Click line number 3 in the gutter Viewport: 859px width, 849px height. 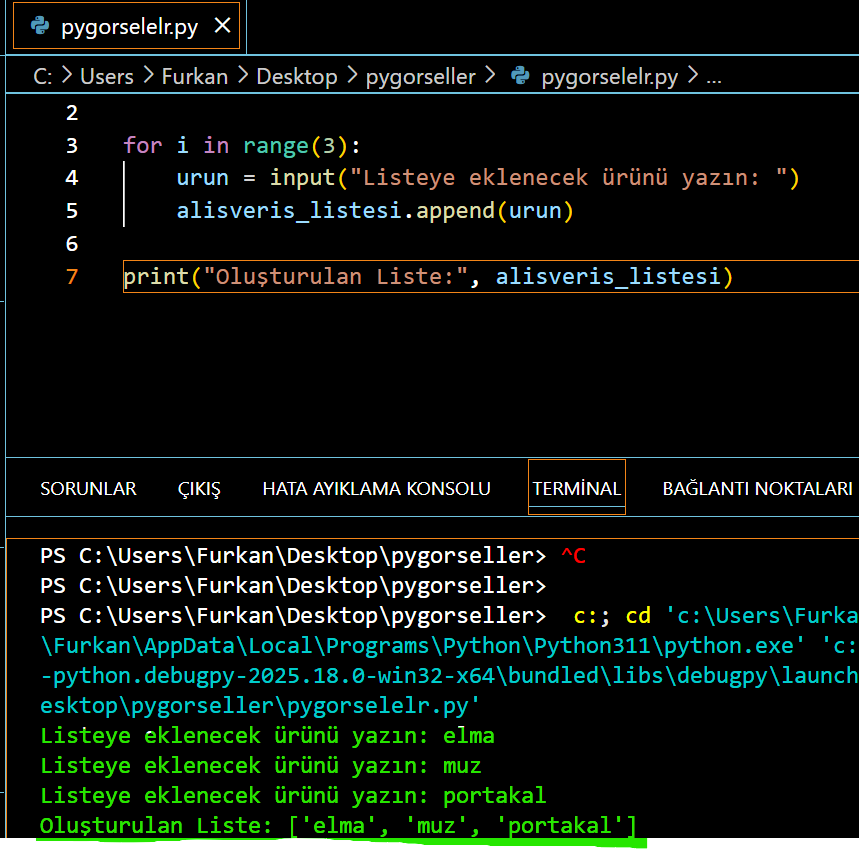pos(71,146)
